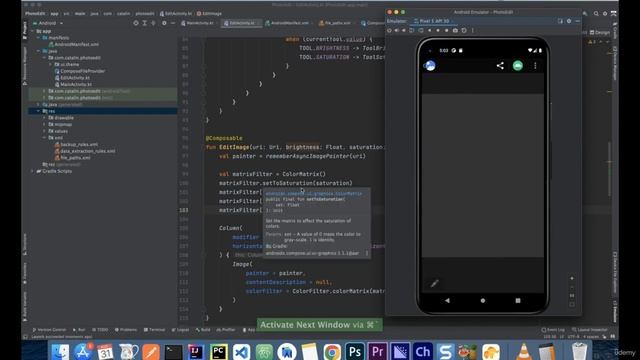
Task: Click the emulator volume down icon
Action: pos(404,30)
